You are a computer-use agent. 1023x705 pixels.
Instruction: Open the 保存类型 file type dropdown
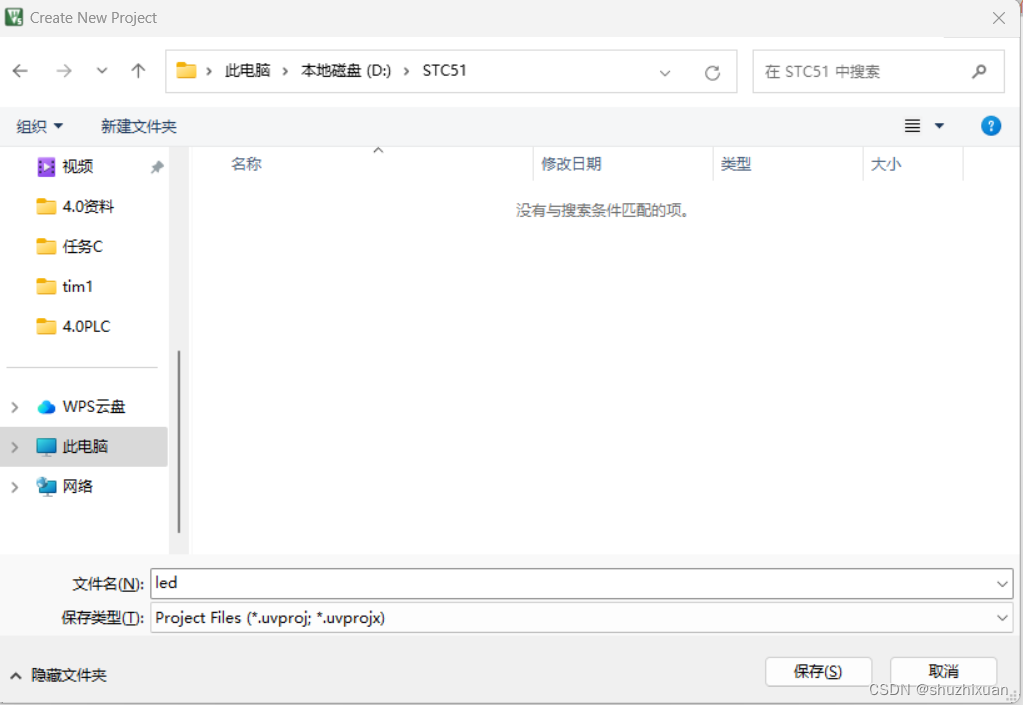1001,617
